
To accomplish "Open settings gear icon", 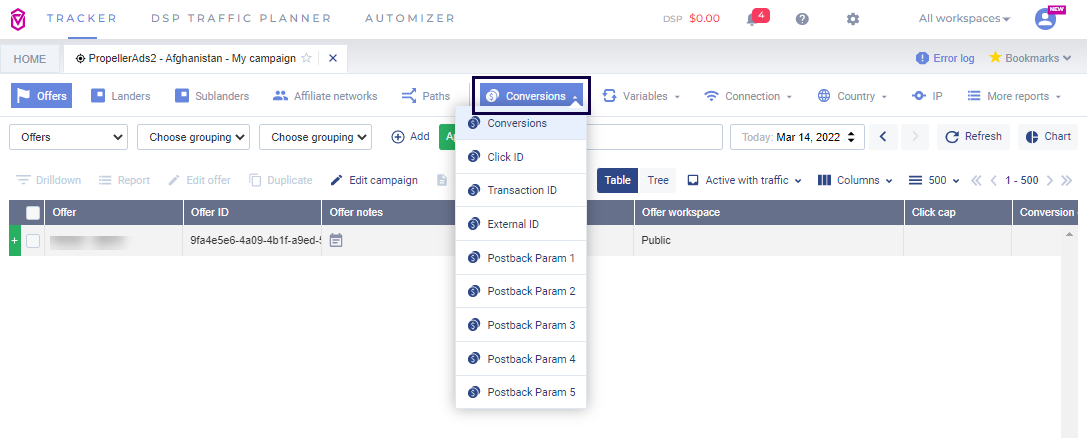I will click(x=852, y=19).
